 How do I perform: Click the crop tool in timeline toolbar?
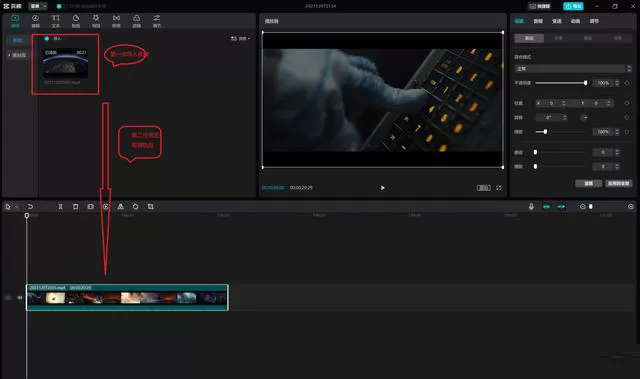click(151, 207)
